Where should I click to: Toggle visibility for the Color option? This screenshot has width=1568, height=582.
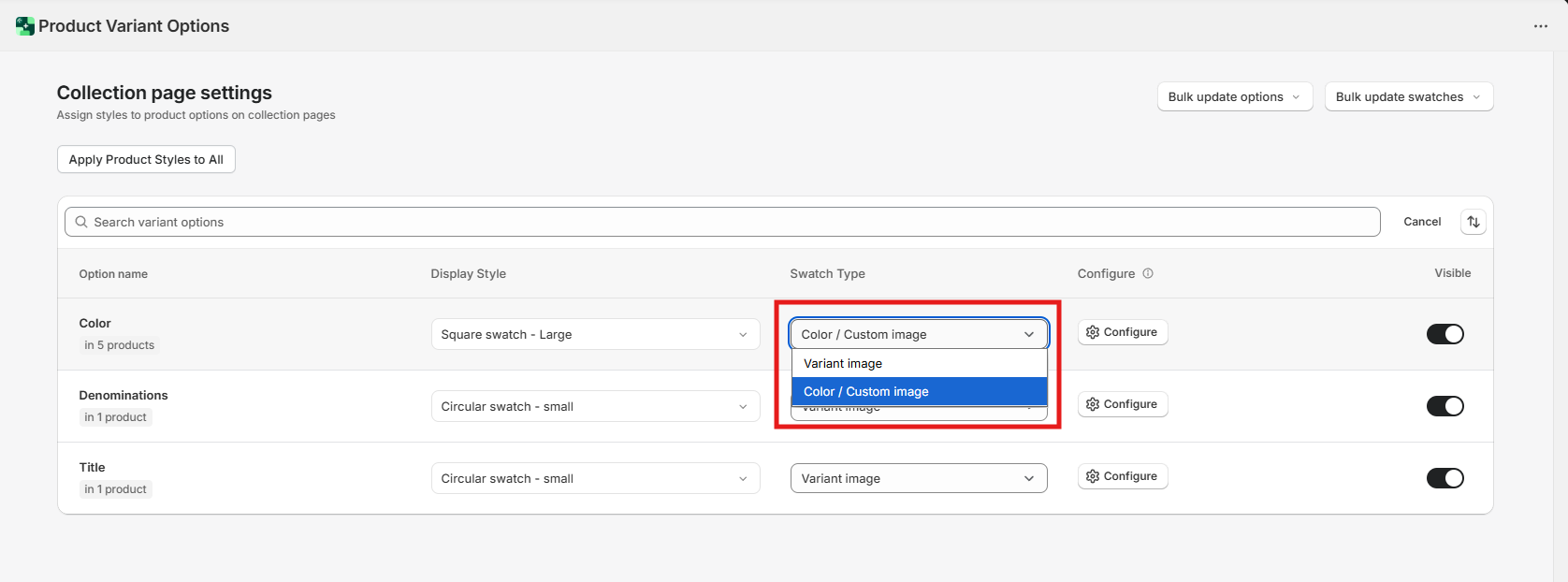point(1445,334)
